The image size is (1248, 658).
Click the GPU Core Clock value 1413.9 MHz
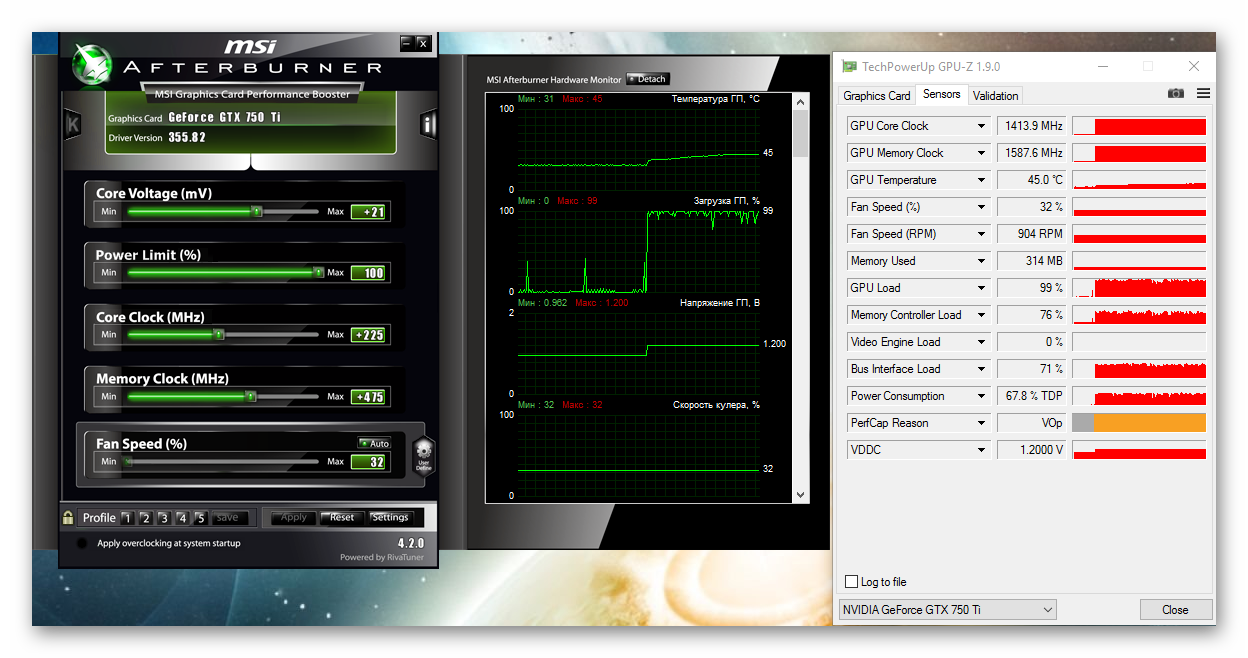(x=1032, y=126)
